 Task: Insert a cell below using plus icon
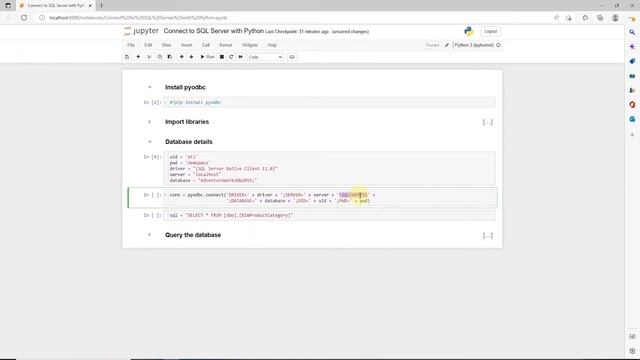pos(138,57)
